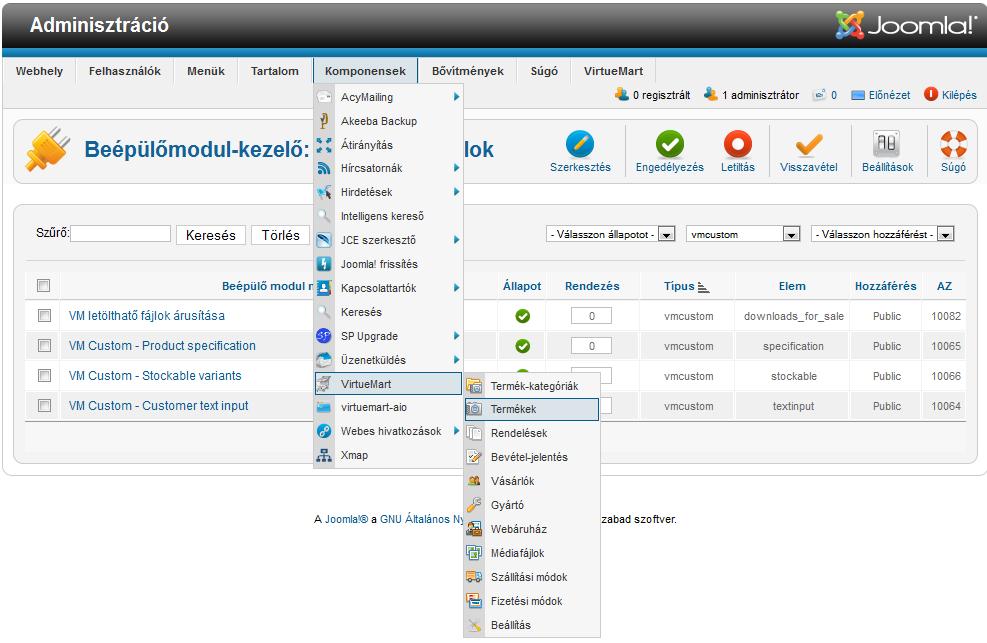Check the VM letölthető fájlok árusítása row

click(x=44, y=315)
